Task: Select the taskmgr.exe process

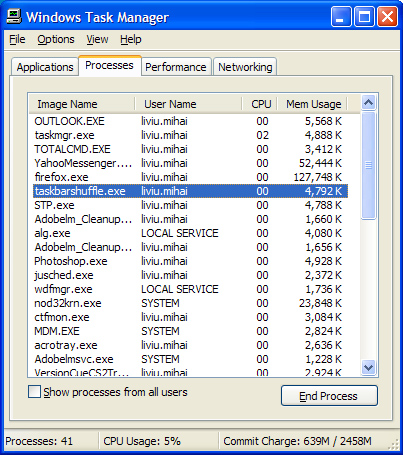Action: [x=190, y=135]
